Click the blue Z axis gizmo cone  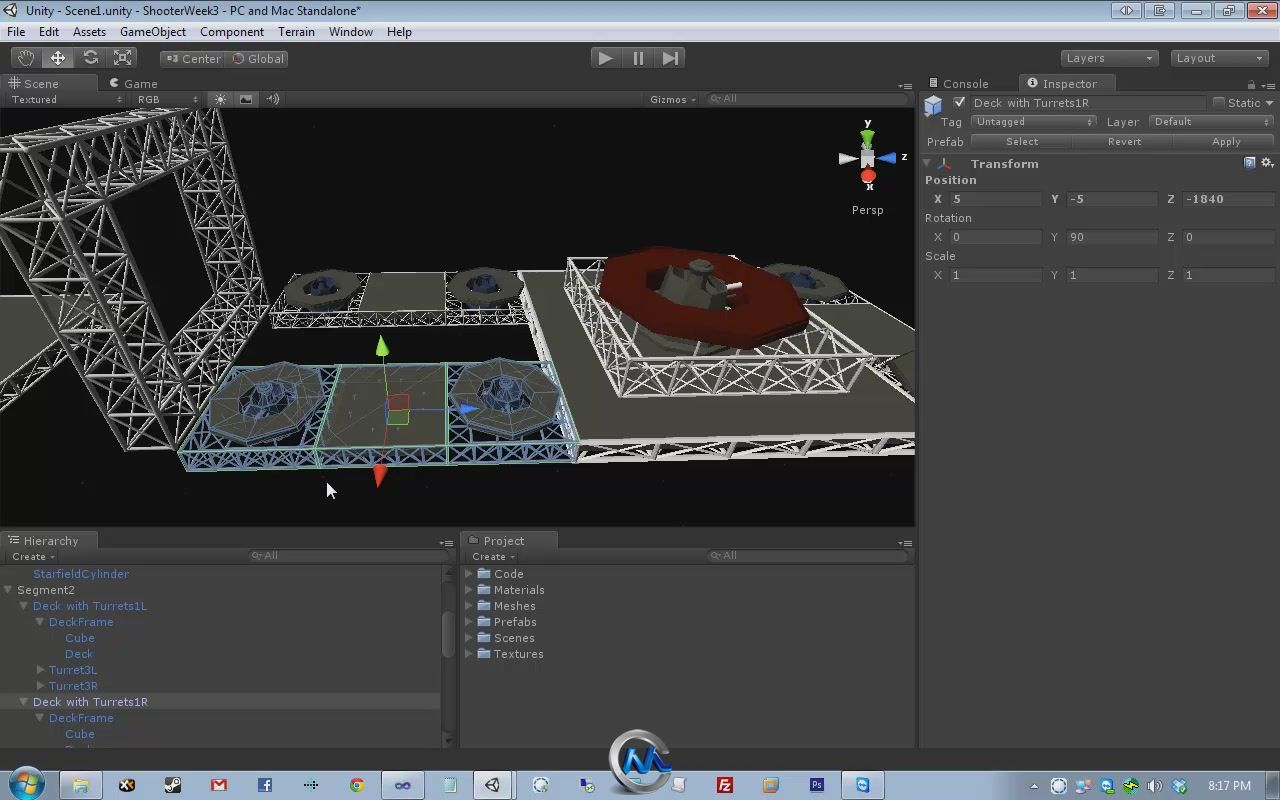click(x=888, y=158)
